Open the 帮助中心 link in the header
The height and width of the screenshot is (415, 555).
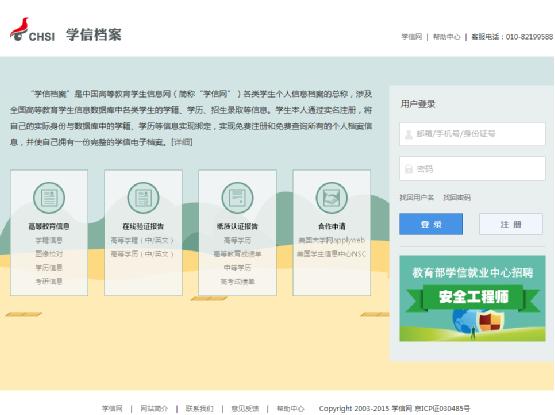click(x=446, y=36)
